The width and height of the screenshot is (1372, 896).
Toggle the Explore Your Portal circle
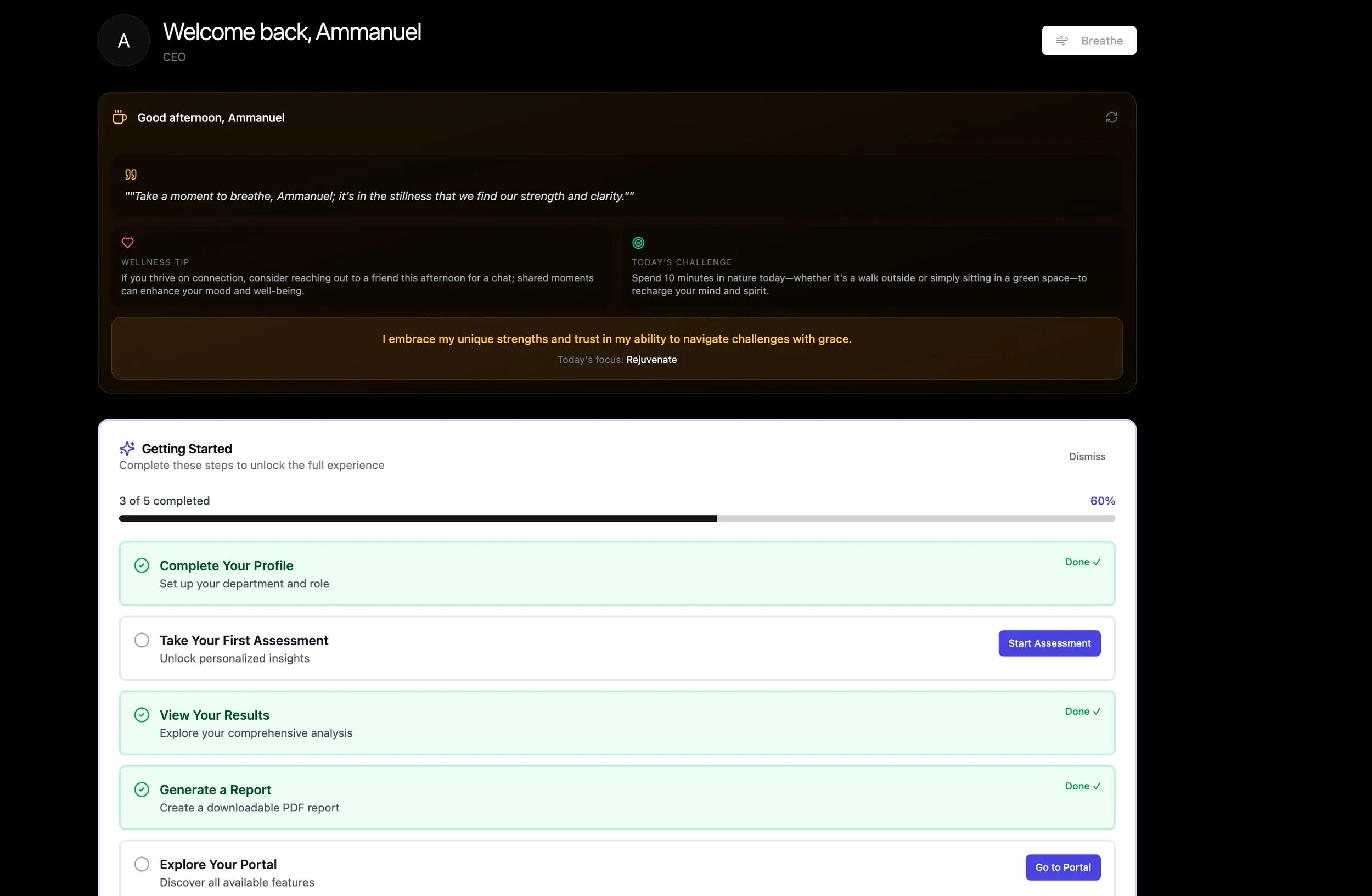141,864
